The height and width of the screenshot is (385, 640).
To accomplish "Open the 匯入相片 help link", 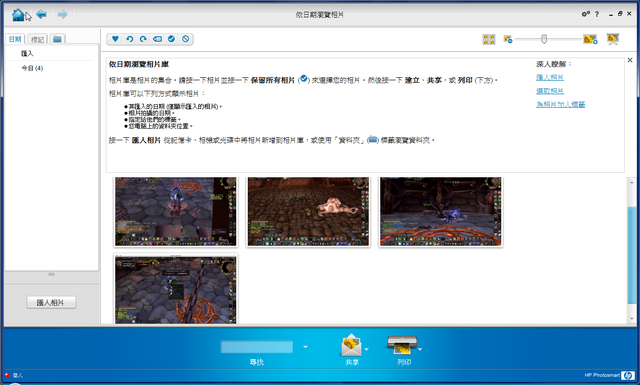I will pyautogui.click(x=550, y=77).
